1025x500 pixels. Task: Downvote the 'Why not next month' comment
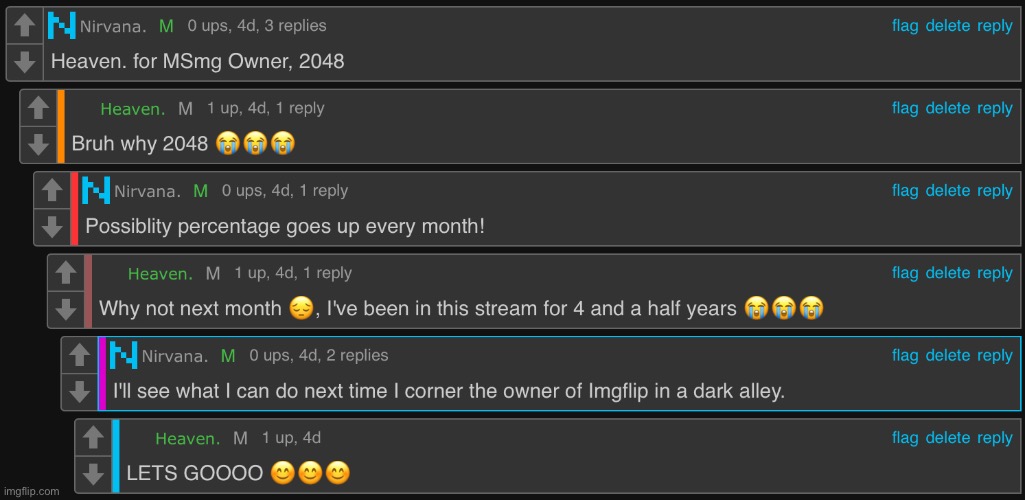click(x=66, y=309)
